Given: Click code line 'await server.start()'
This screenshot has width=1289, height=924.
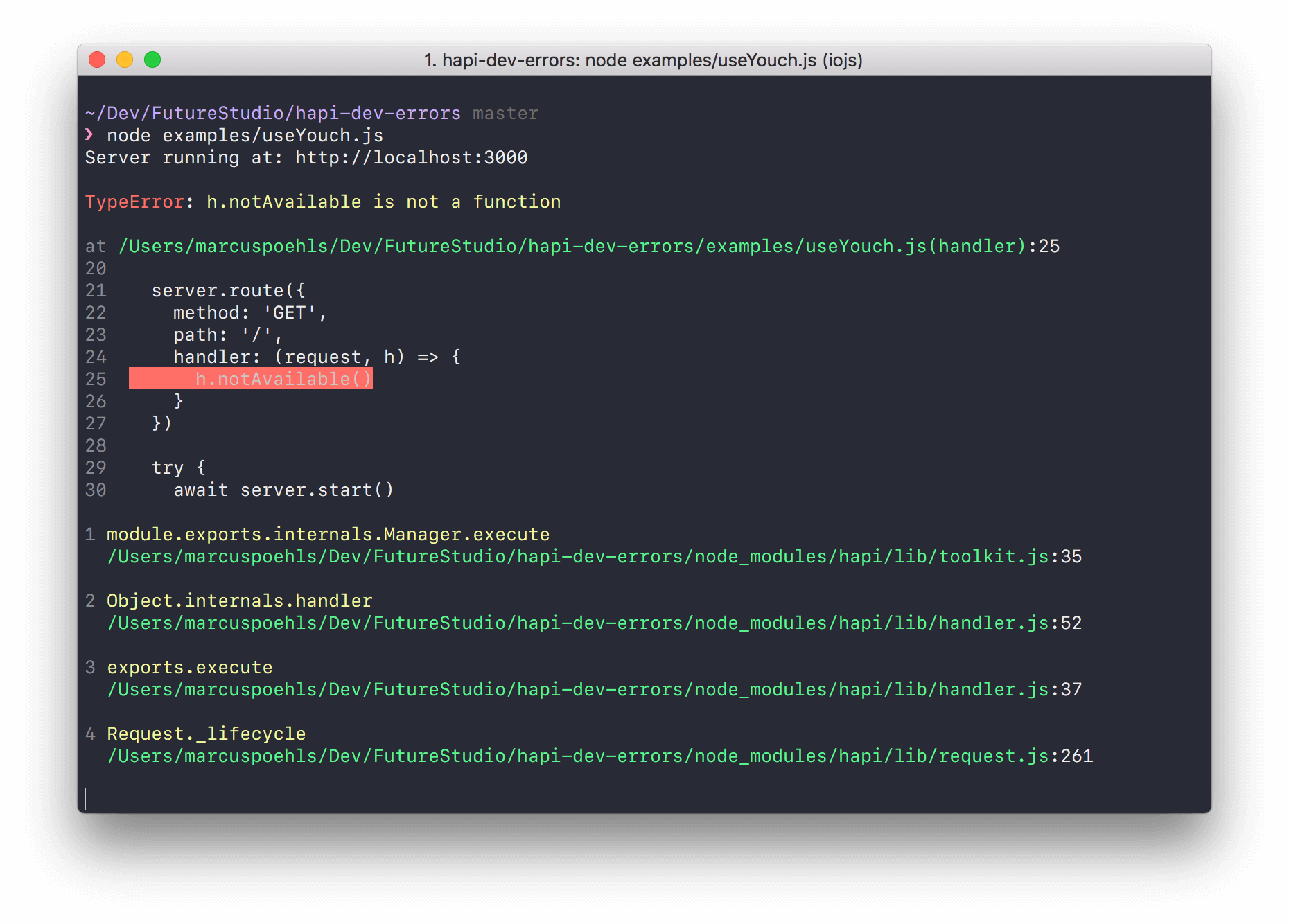Looking at the screenshot, I should 283,490.
